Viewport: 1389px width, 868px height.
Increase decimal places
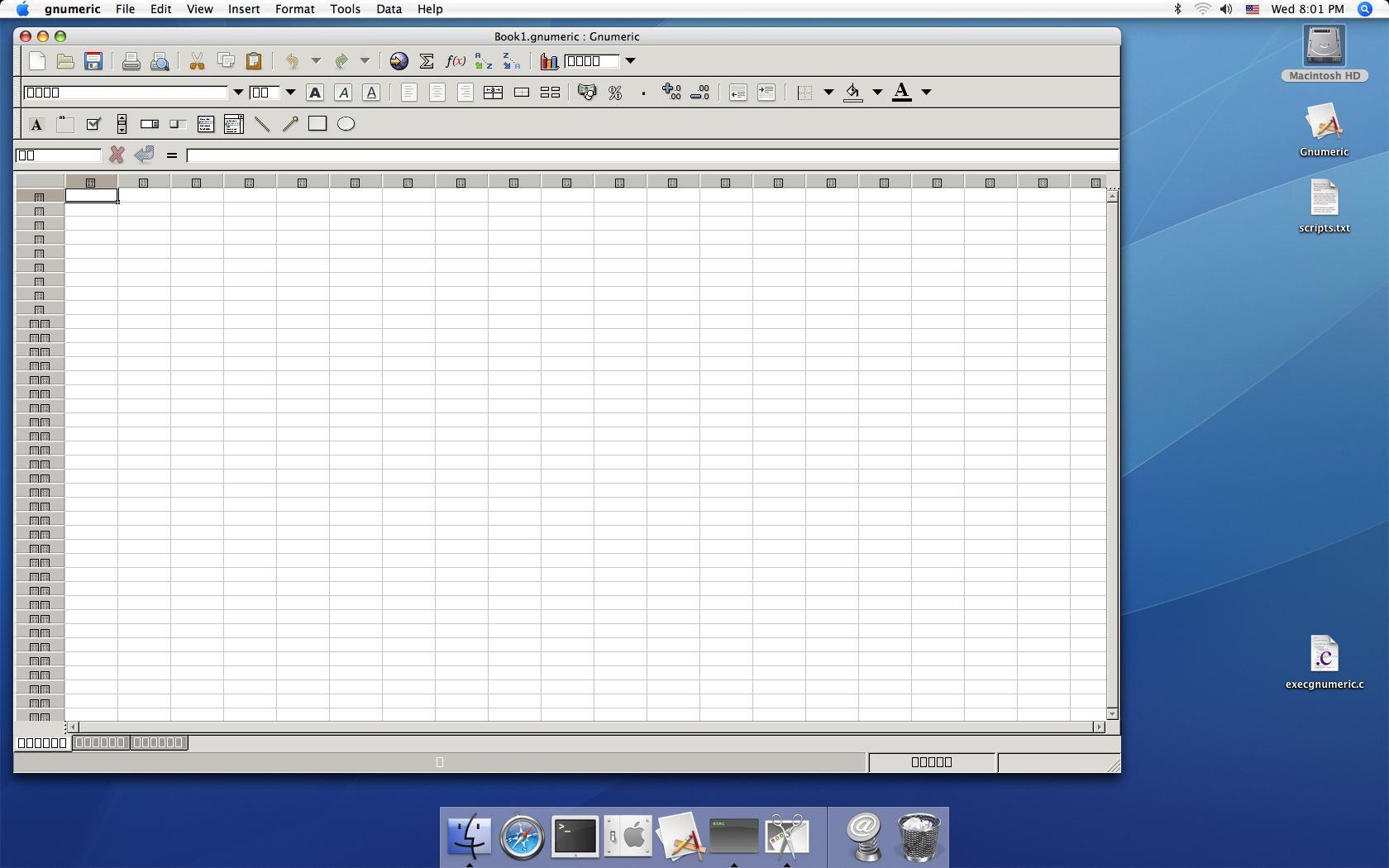(x=672, y=93)
